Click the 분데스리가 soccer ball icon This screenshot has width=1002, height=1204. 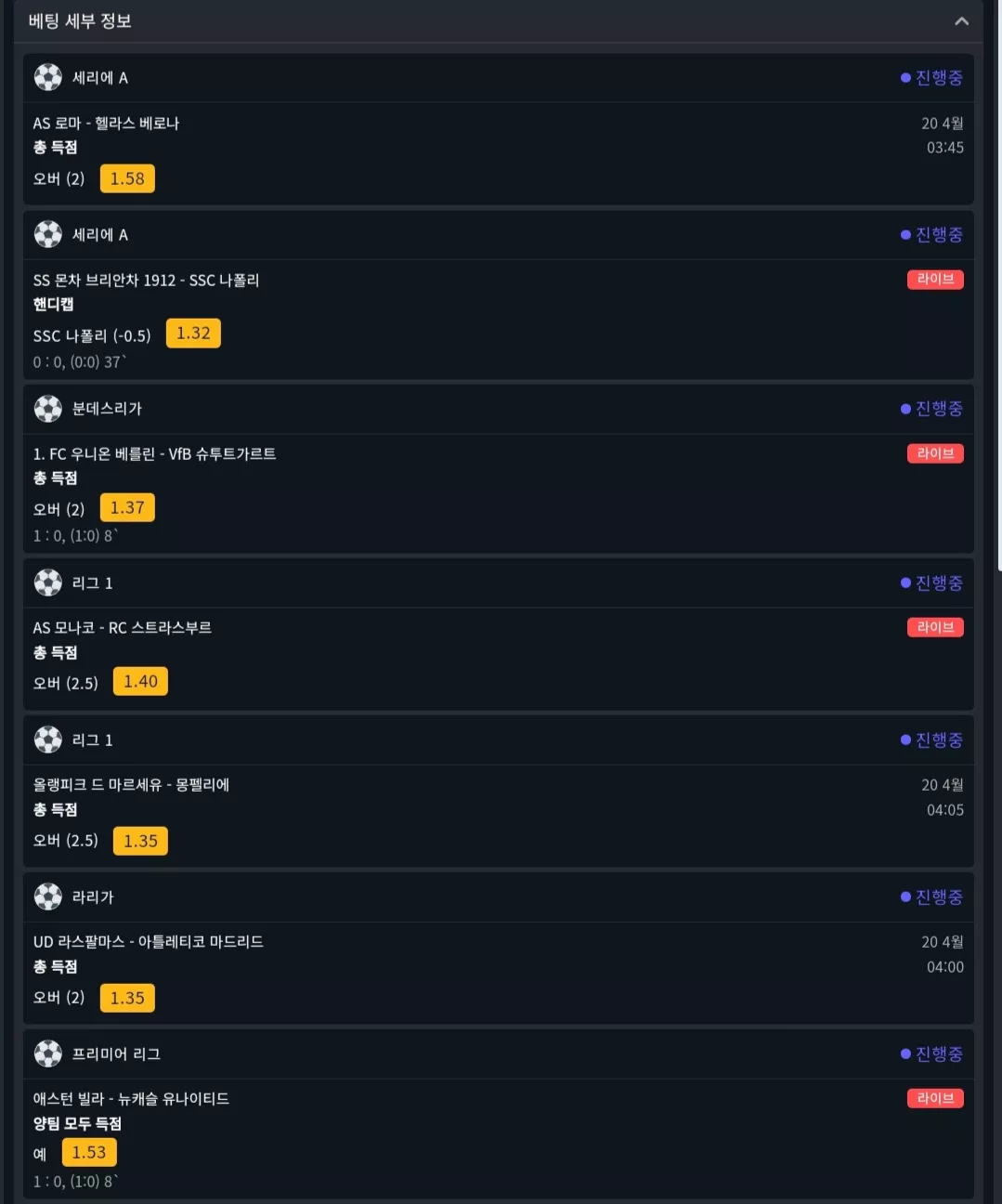coord(48,408)
